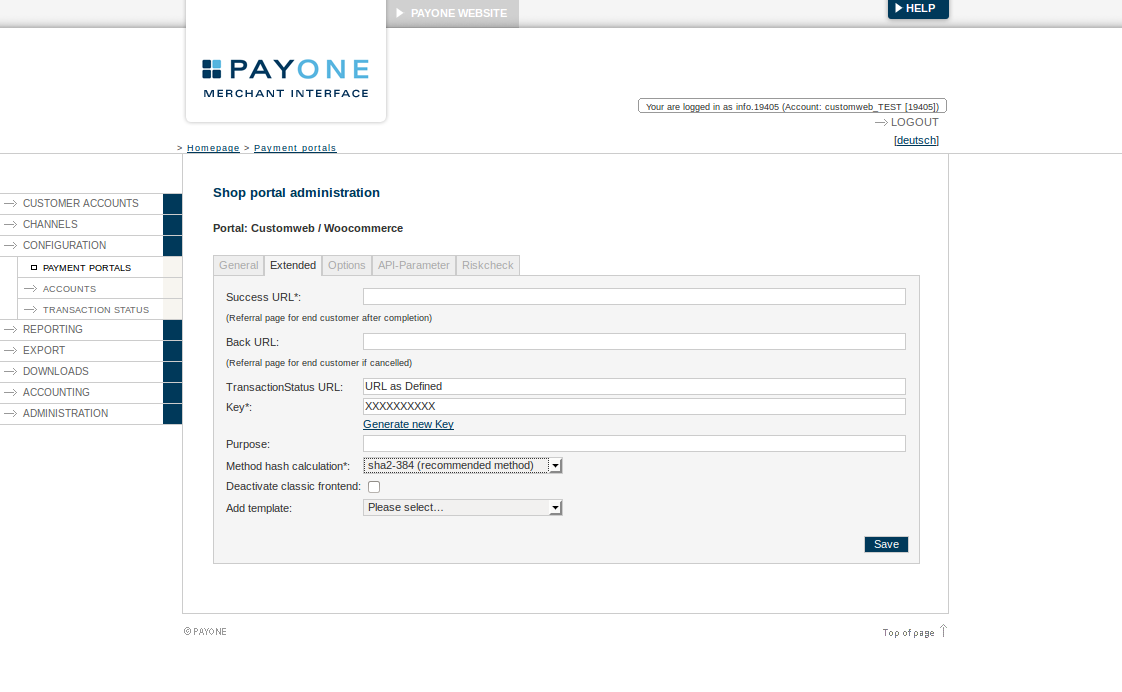
Task: Click the PAYONE Merchant Interface logo
Action: [x=285, y=78]
